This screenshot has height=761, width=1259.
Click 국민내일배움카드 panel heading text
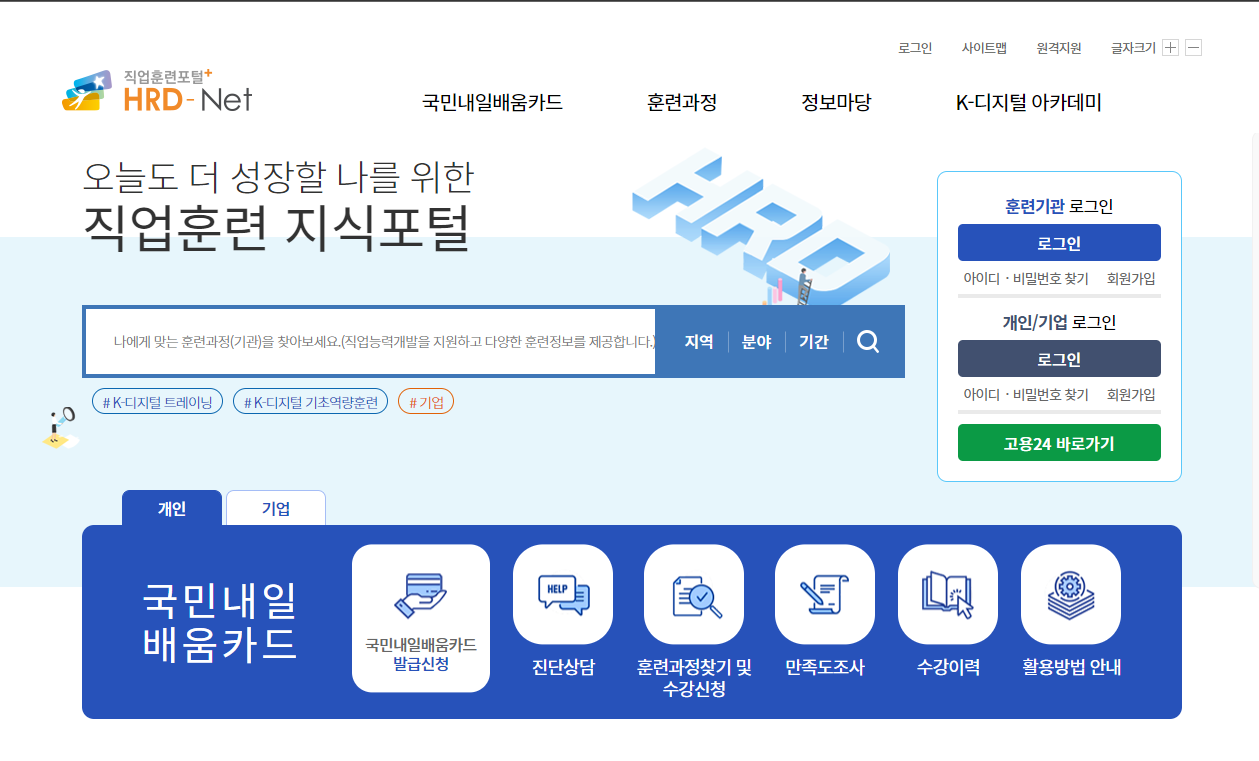point(220,621)
